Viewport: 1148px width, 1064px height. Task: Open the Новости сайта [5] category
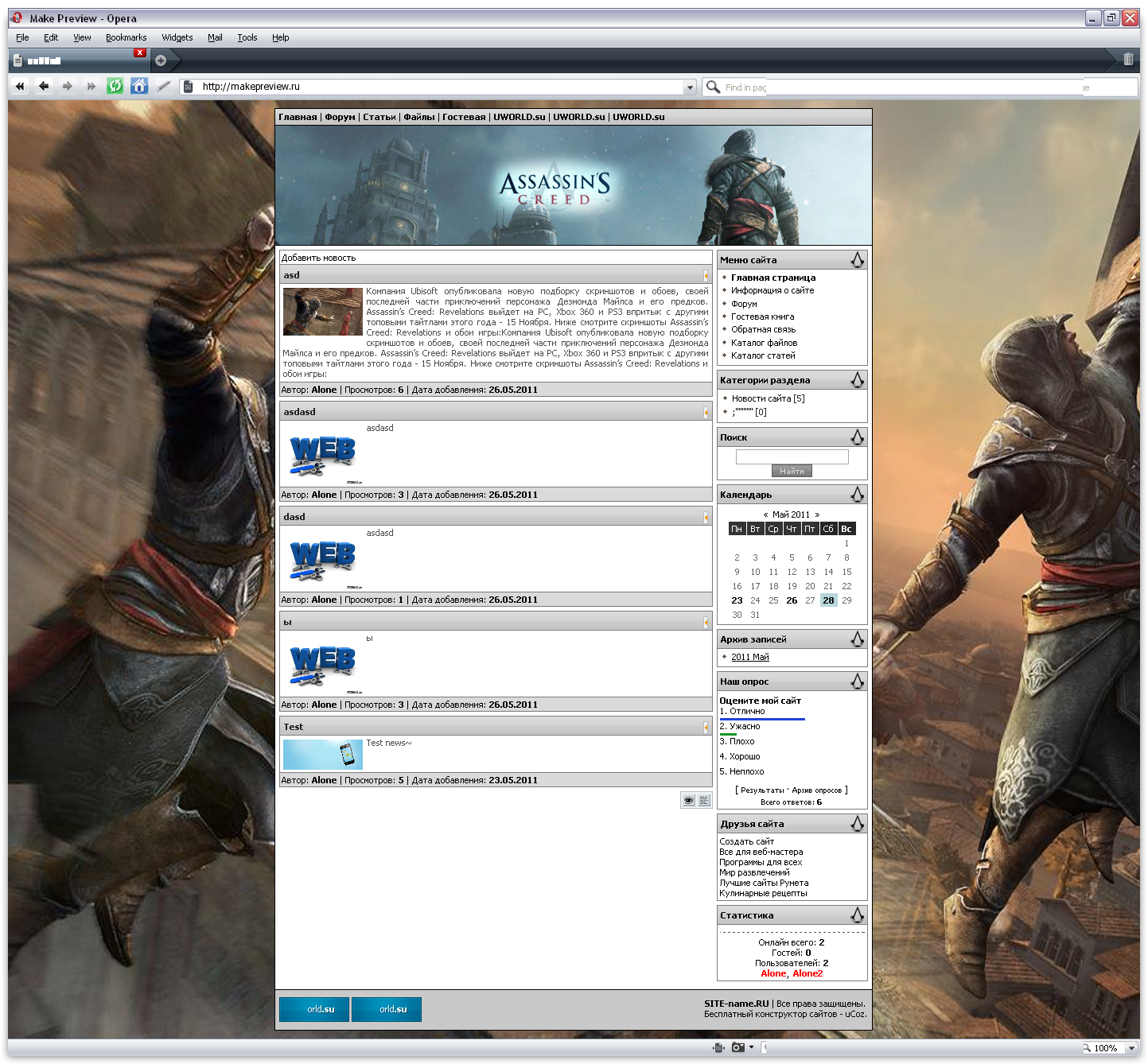tap(768, 398)
